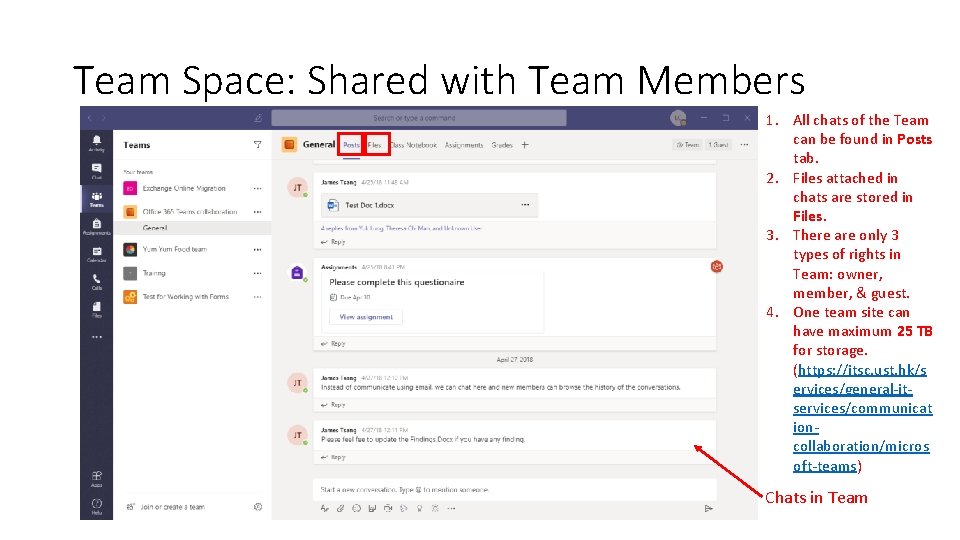Image resolution: width=960 pixels, height=540 pixels.
Task: Reply to the Findings.Docx message
Action: coord(334,457)
